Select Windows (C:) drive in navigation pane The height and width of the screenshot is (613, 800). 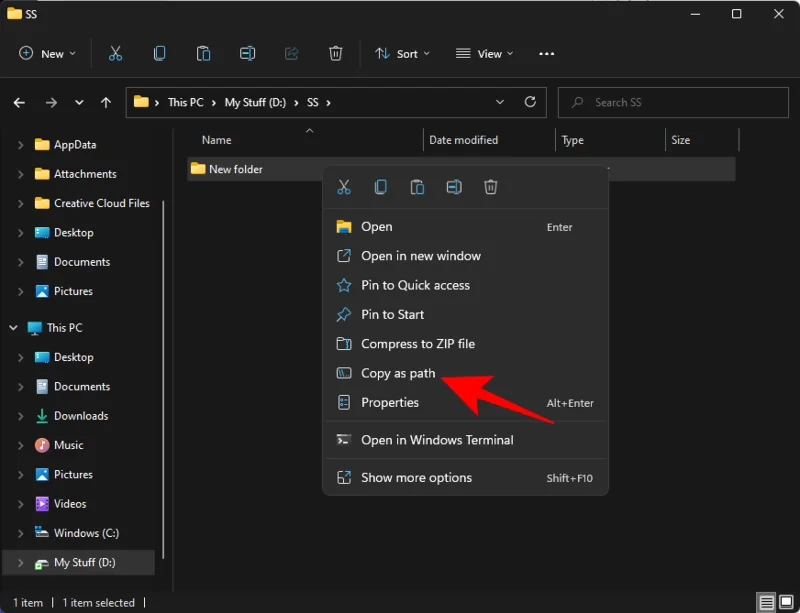pyautogui.click(x=86, y=533)
